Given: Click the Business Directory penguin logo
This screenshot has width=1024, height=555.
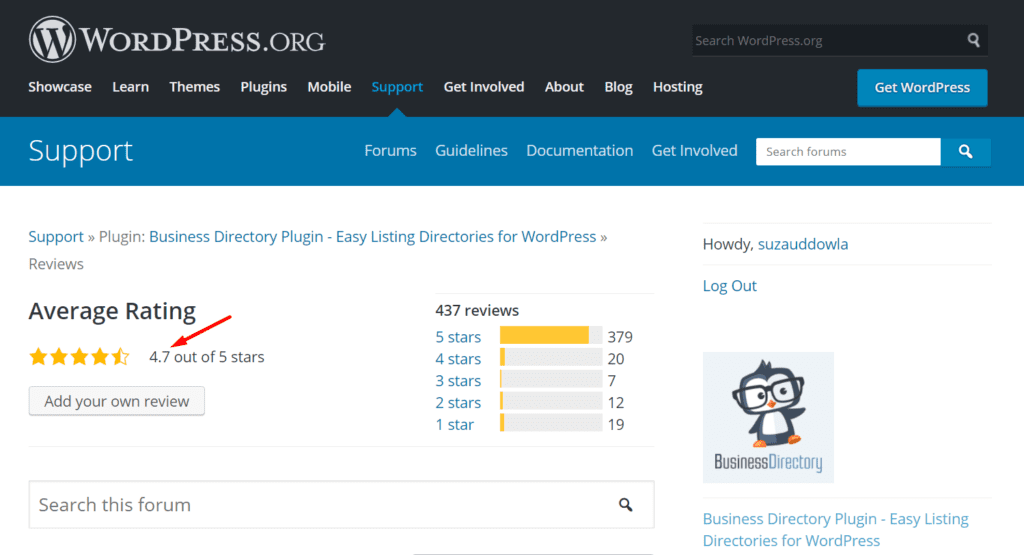Looking at the screenshot, I should click(768, 417).
